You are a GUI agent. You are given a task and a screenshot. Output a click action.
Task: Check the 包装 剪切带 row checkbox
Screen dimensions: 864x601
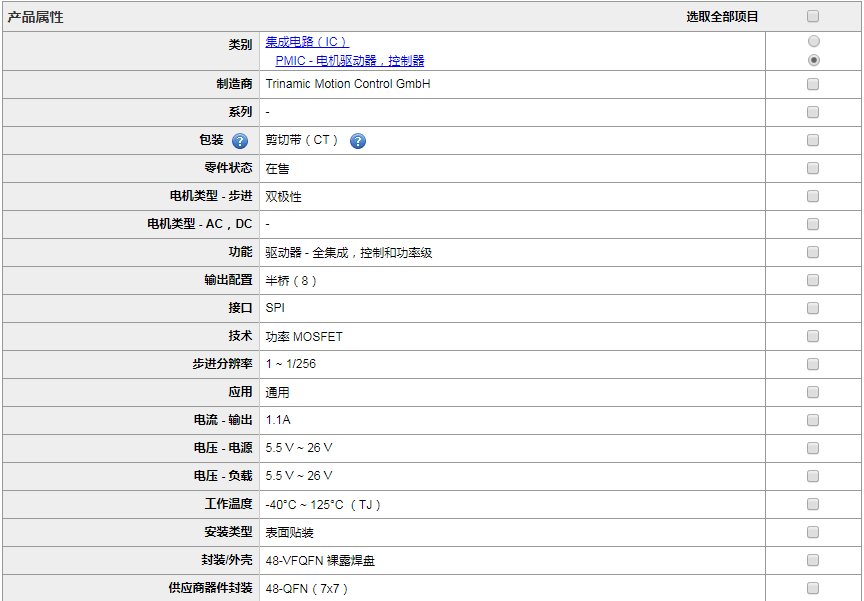pyautogui.click(x=813, y=140)
